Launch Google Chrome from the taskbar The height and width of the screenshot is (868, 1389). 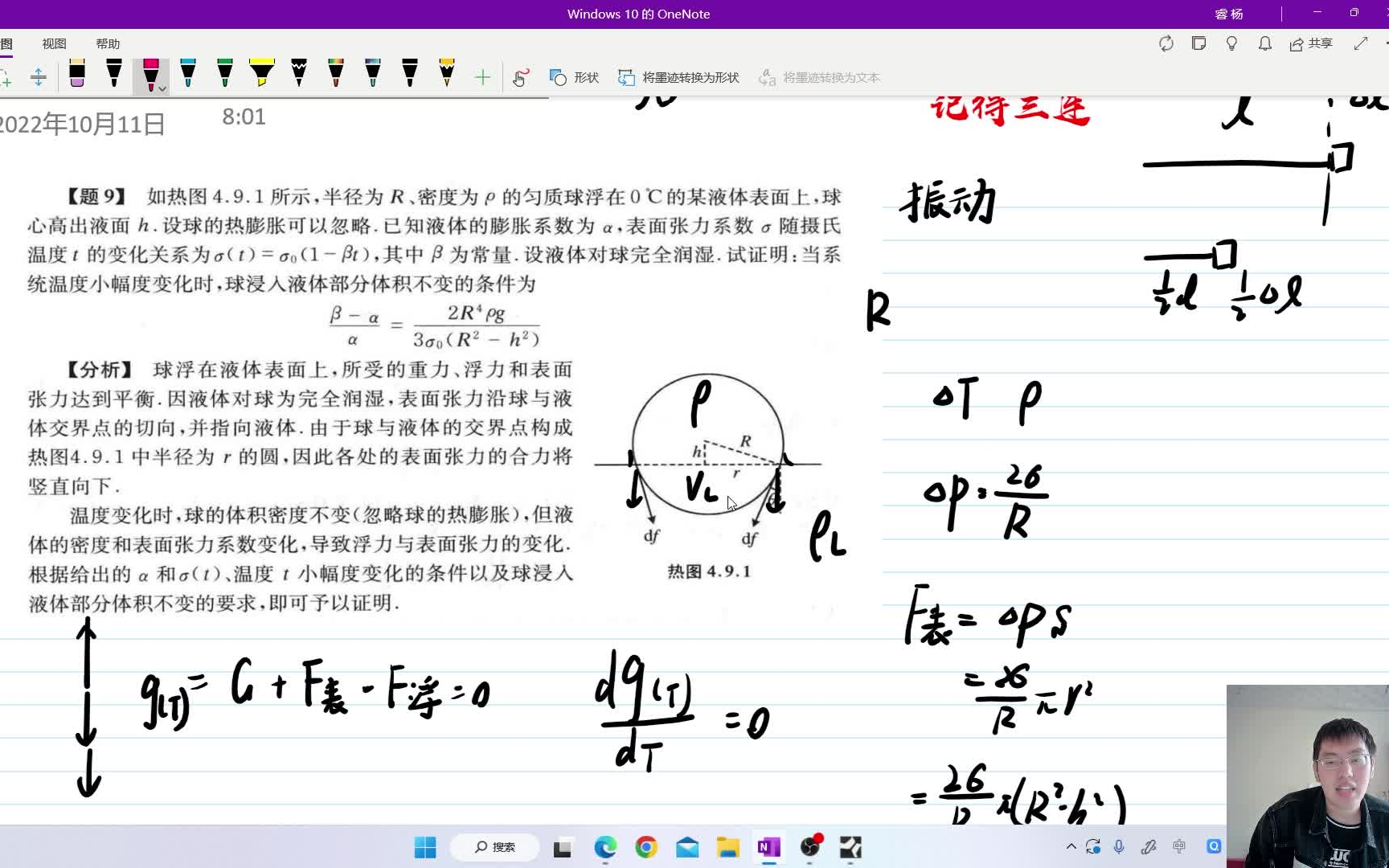coord(646,847)
